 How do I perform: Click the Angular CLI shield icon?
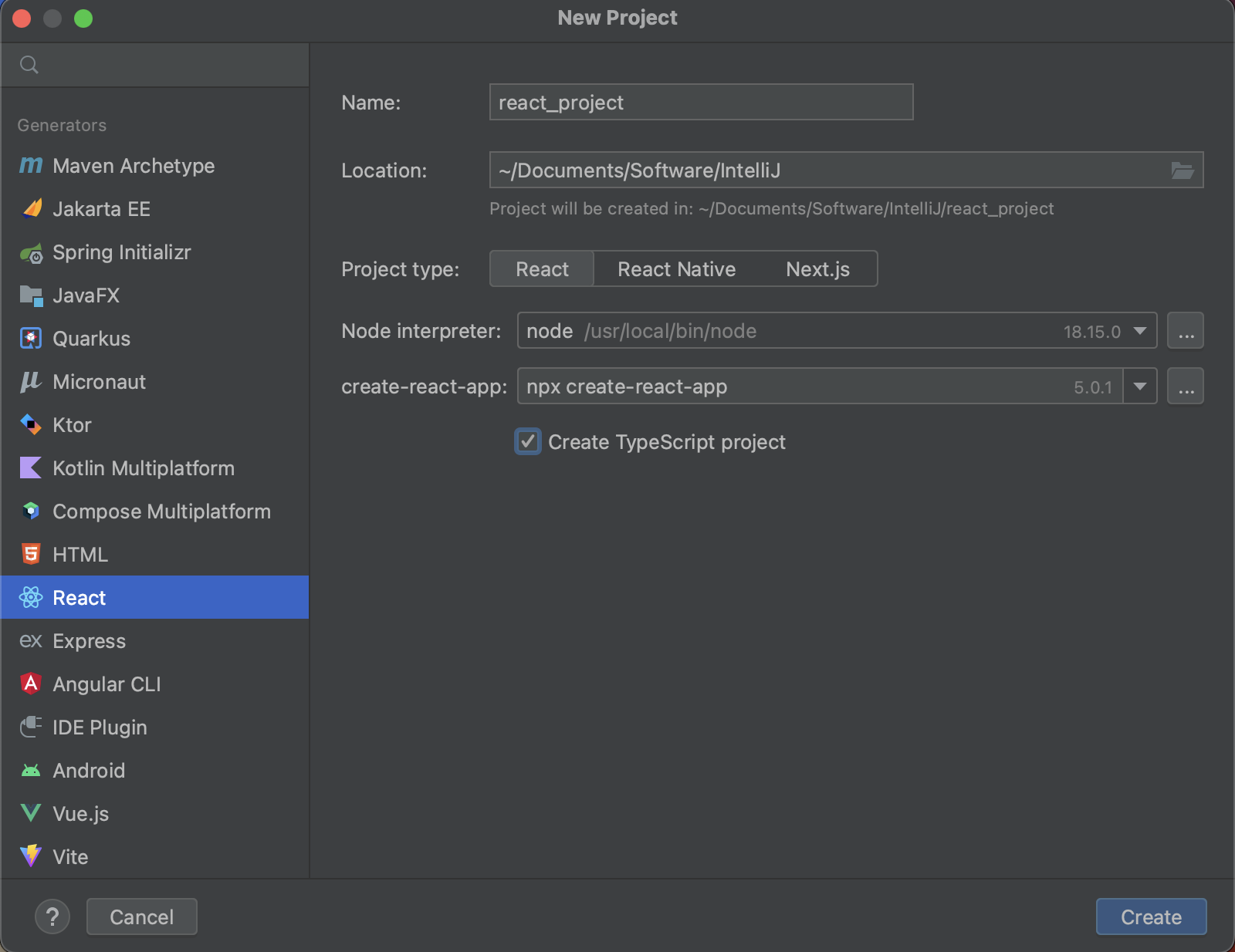pos(31,684)
